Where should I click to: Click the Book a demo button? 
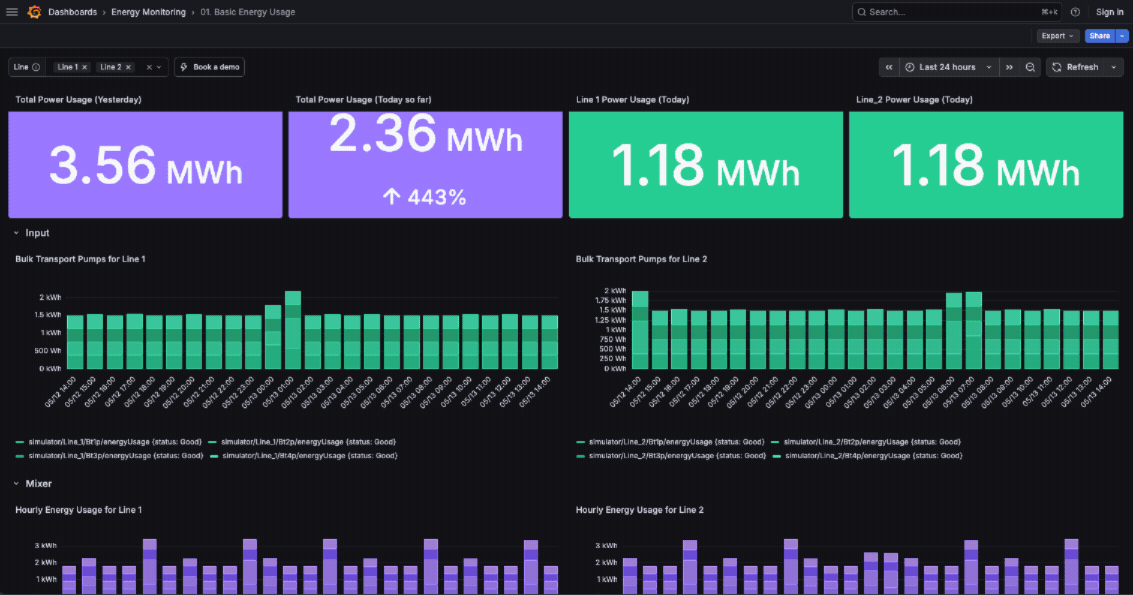tap(210, 67)
